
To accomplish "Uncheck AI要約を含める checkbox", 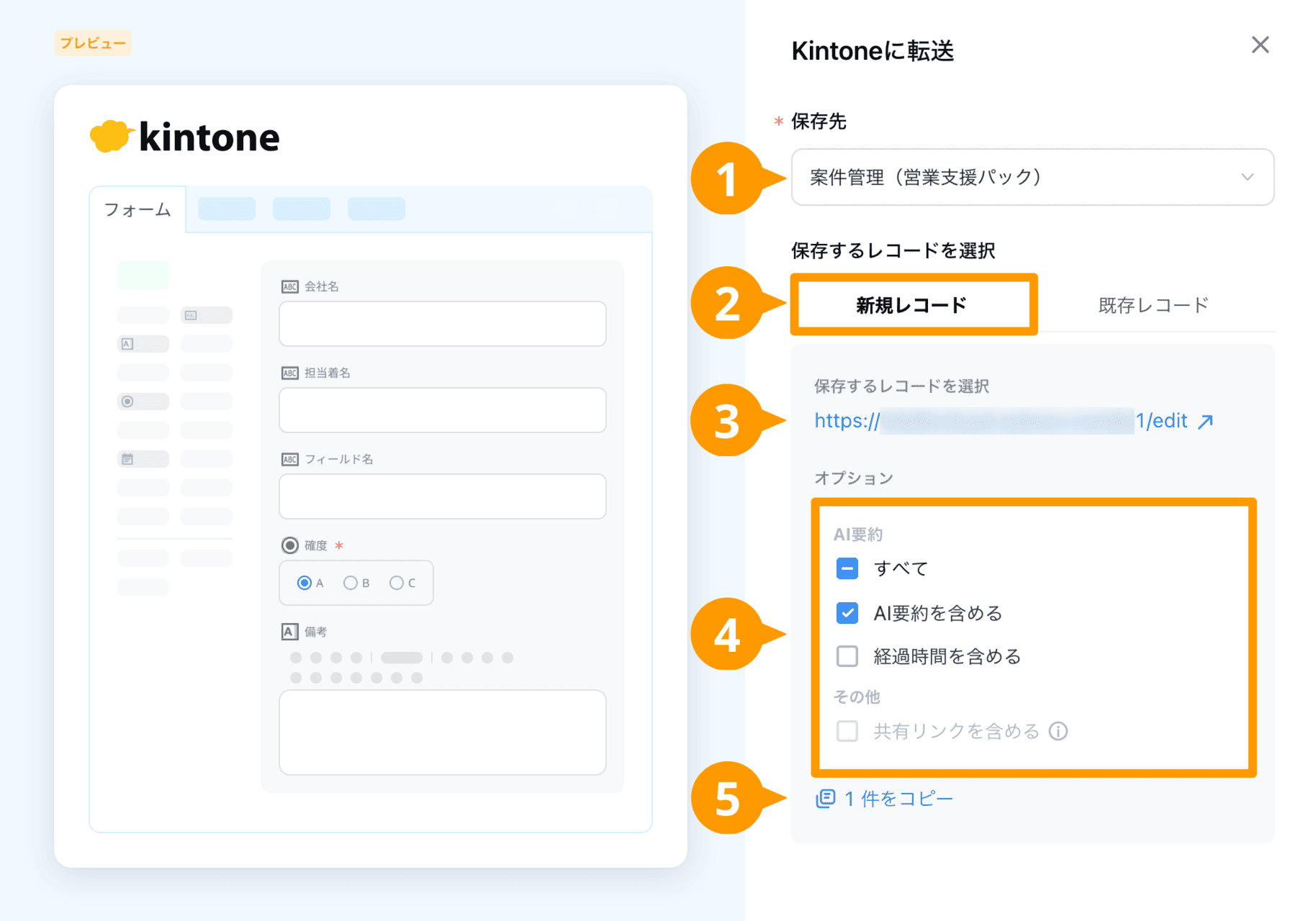I will (847, 613).
